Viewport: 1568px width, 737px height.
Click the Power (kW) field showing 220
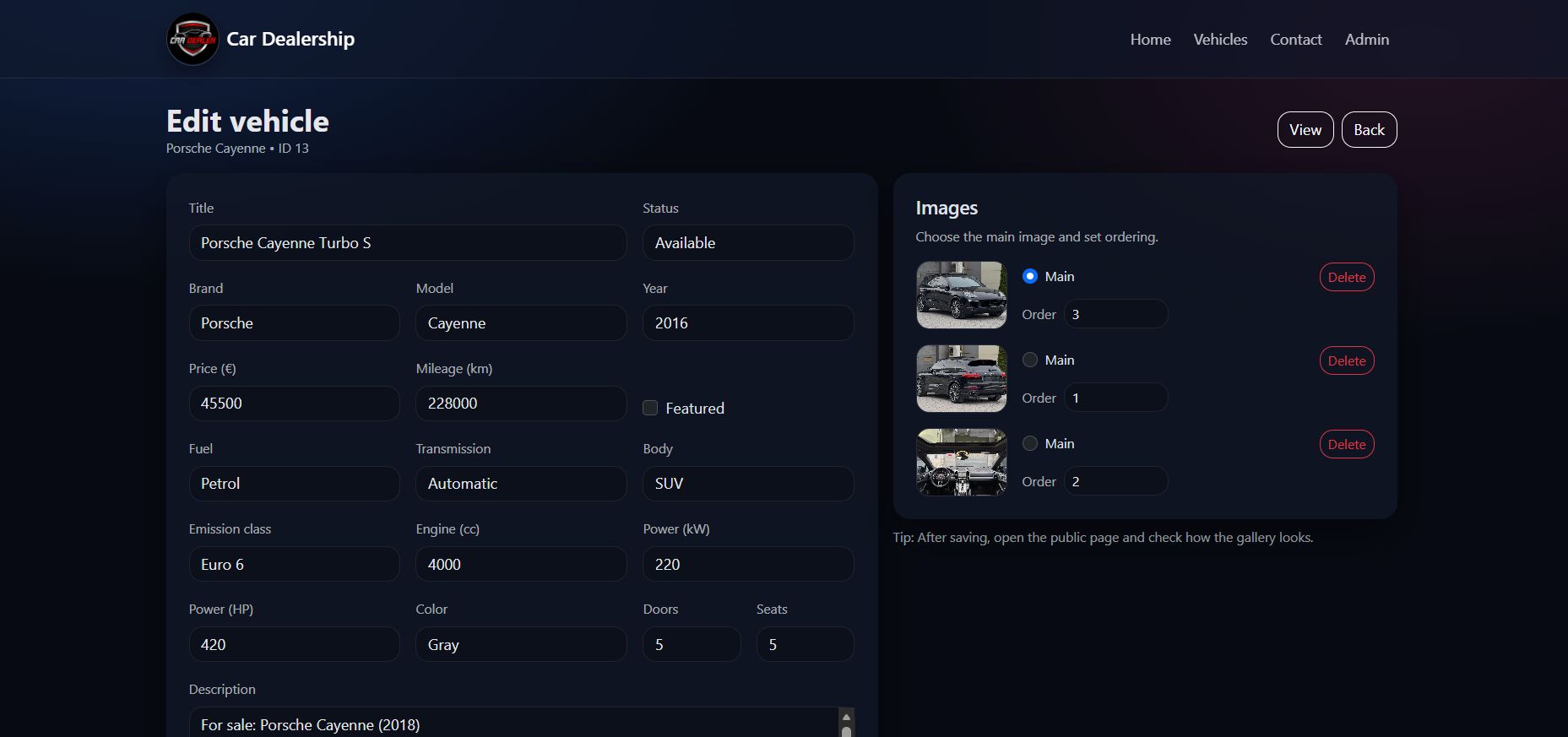click(748, 564)
